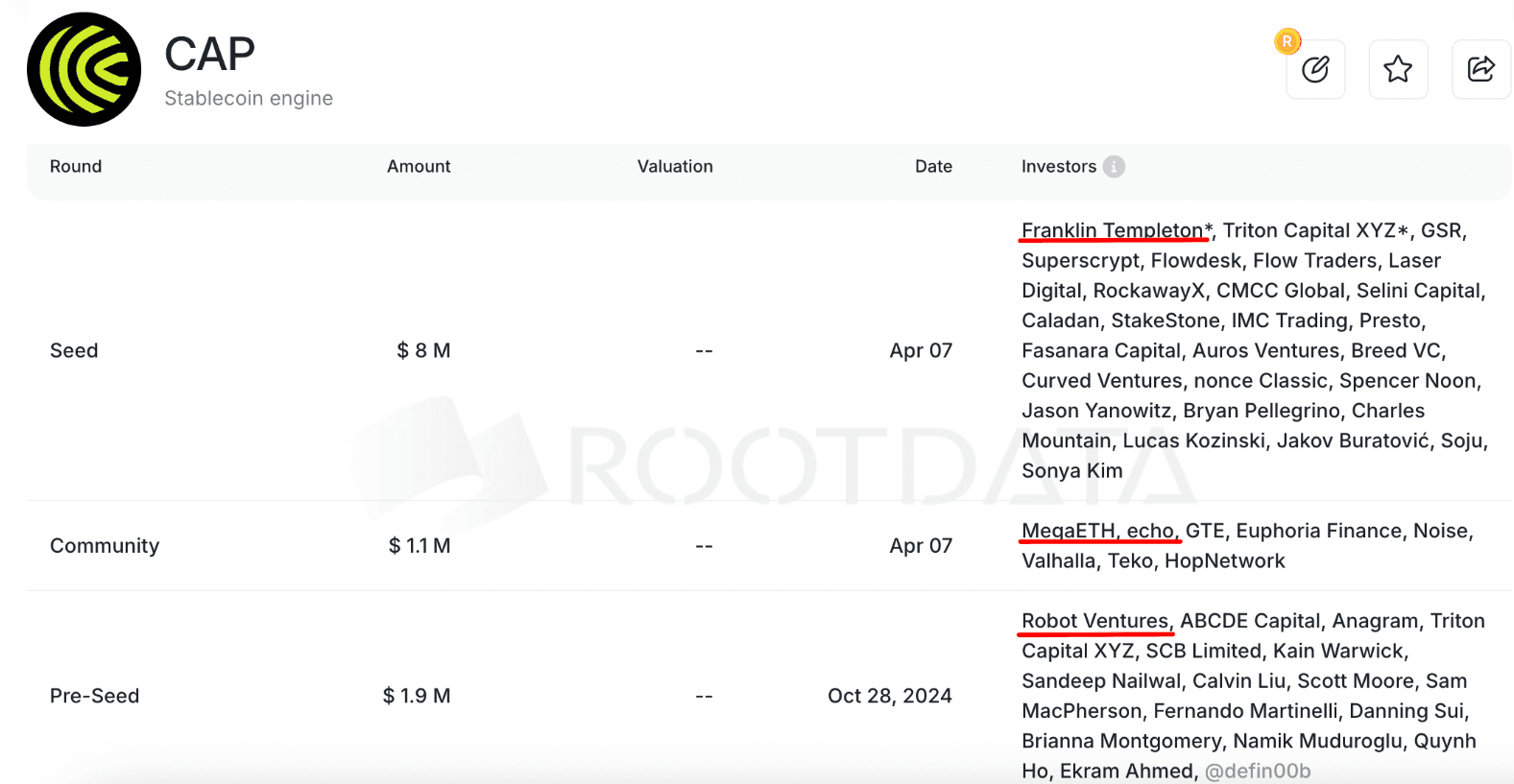The height and width of the screenshot is (784, 1514).
Task: Click Fasanara Capital investor name
Action: click(1101, 350)
